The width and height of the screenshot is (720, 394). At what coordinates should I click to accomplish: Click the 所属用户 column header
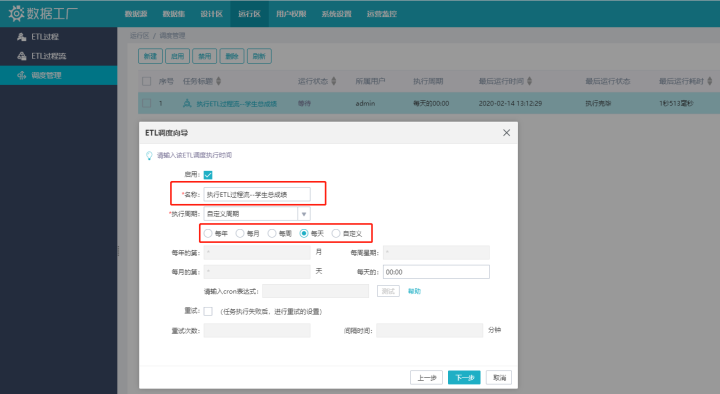tap(370, 81)
